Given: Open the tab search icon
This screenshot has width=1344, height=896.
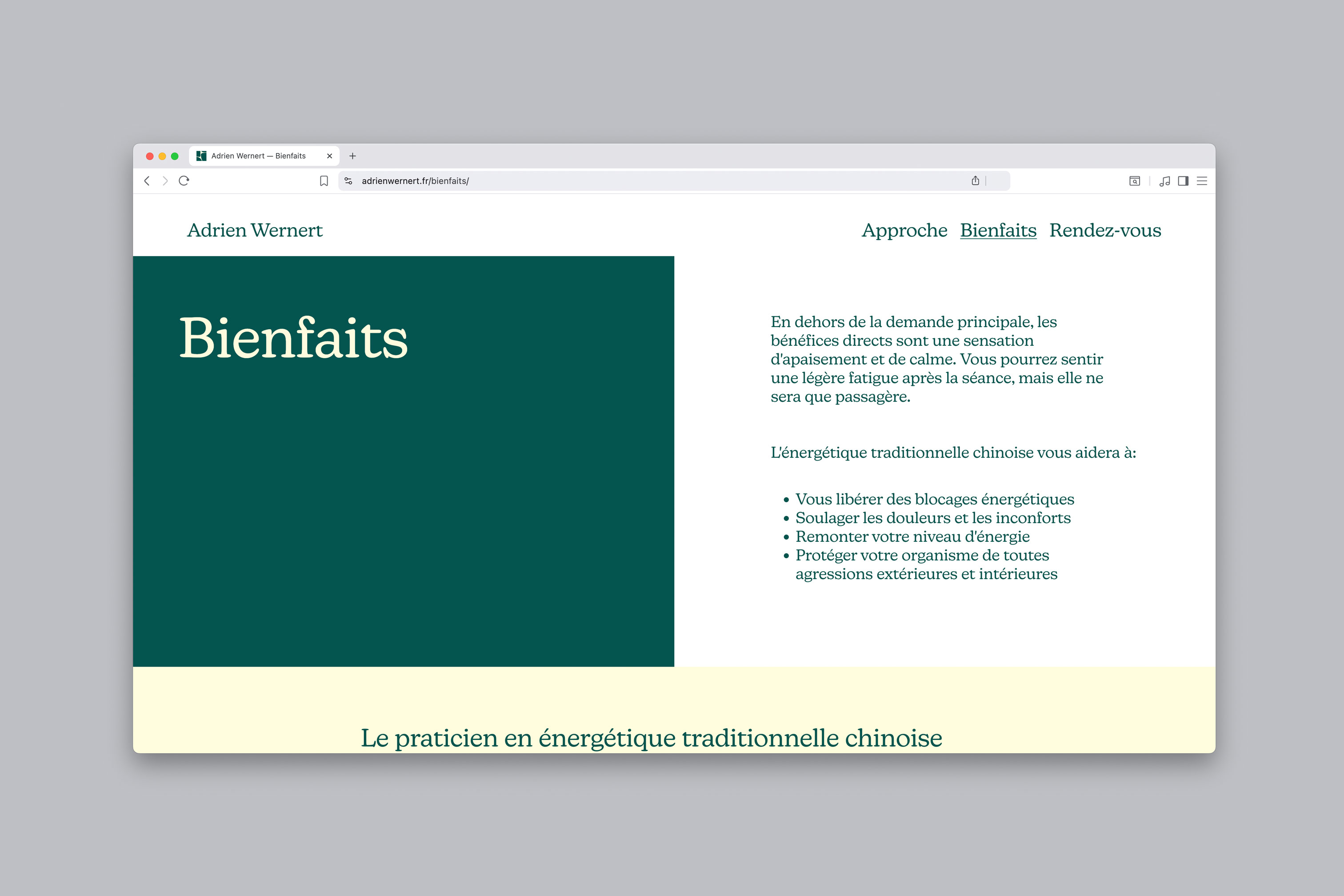Looking at the screenshot, I should (x=1134, y=180).
